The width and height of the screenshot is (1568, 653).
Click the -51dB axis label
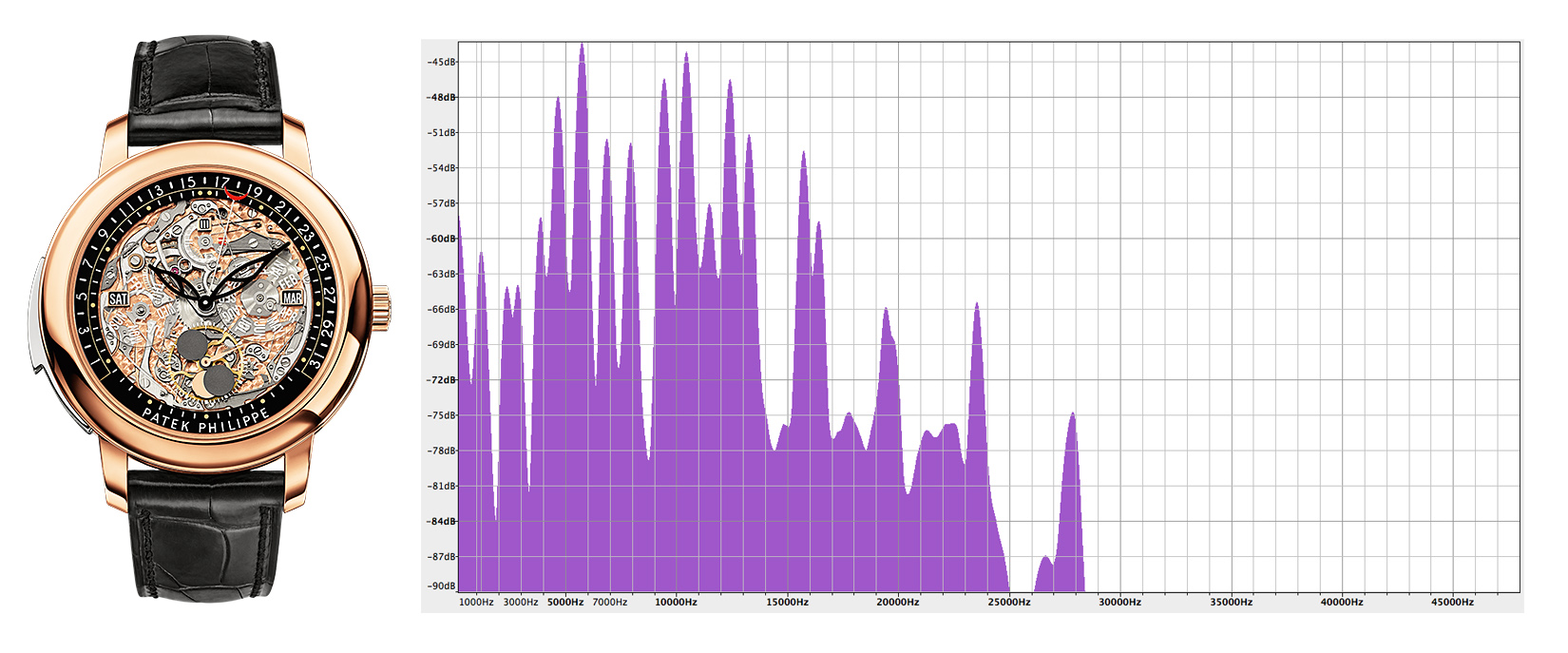click(x=441, y=133)
